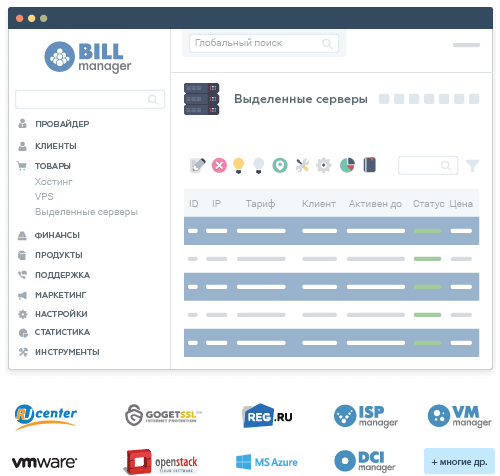
Task: Click the green location pin icon
Action: [x=280, y=165]
